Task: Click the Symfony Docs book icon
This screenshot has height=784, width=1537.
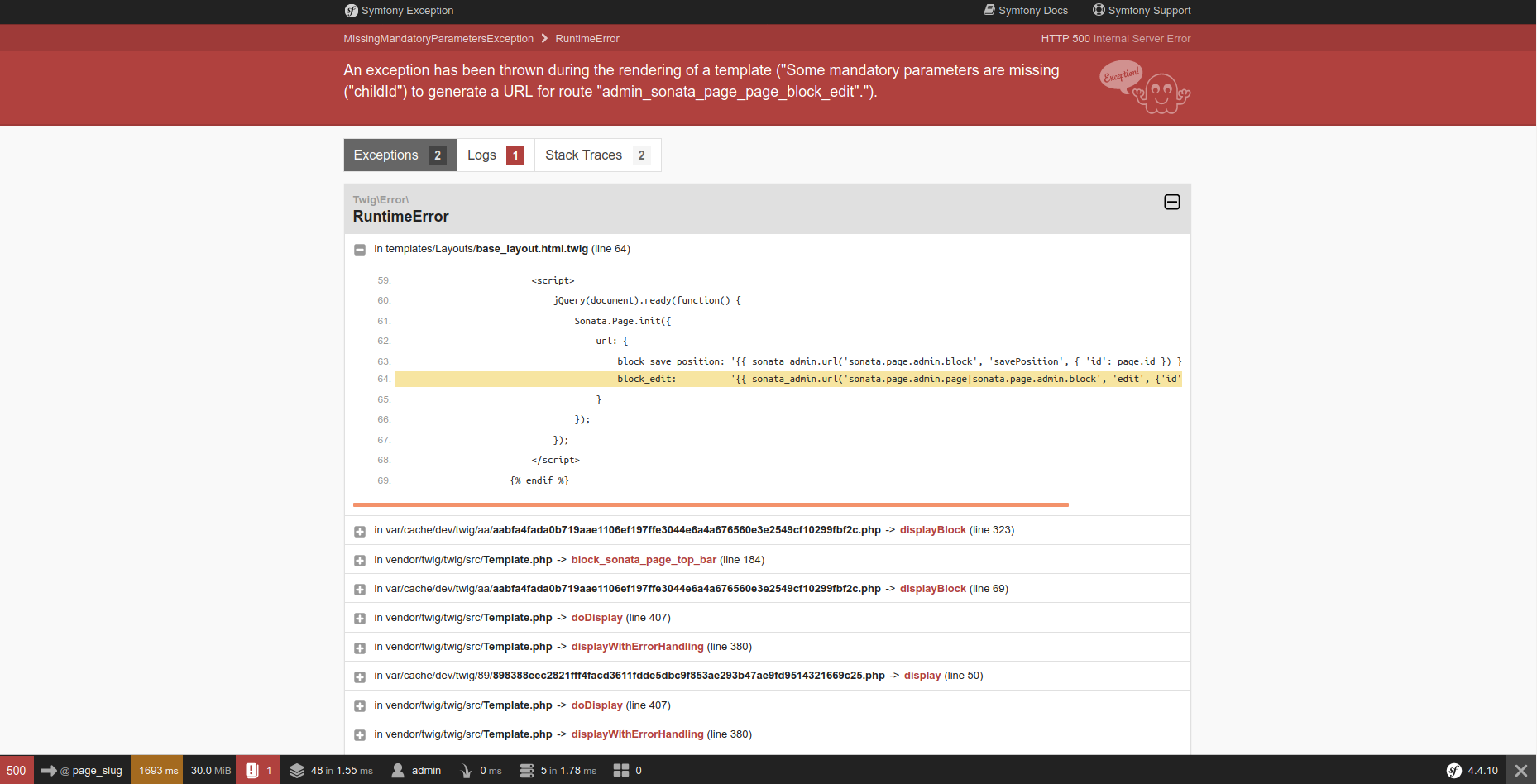Action: [989, 10]
